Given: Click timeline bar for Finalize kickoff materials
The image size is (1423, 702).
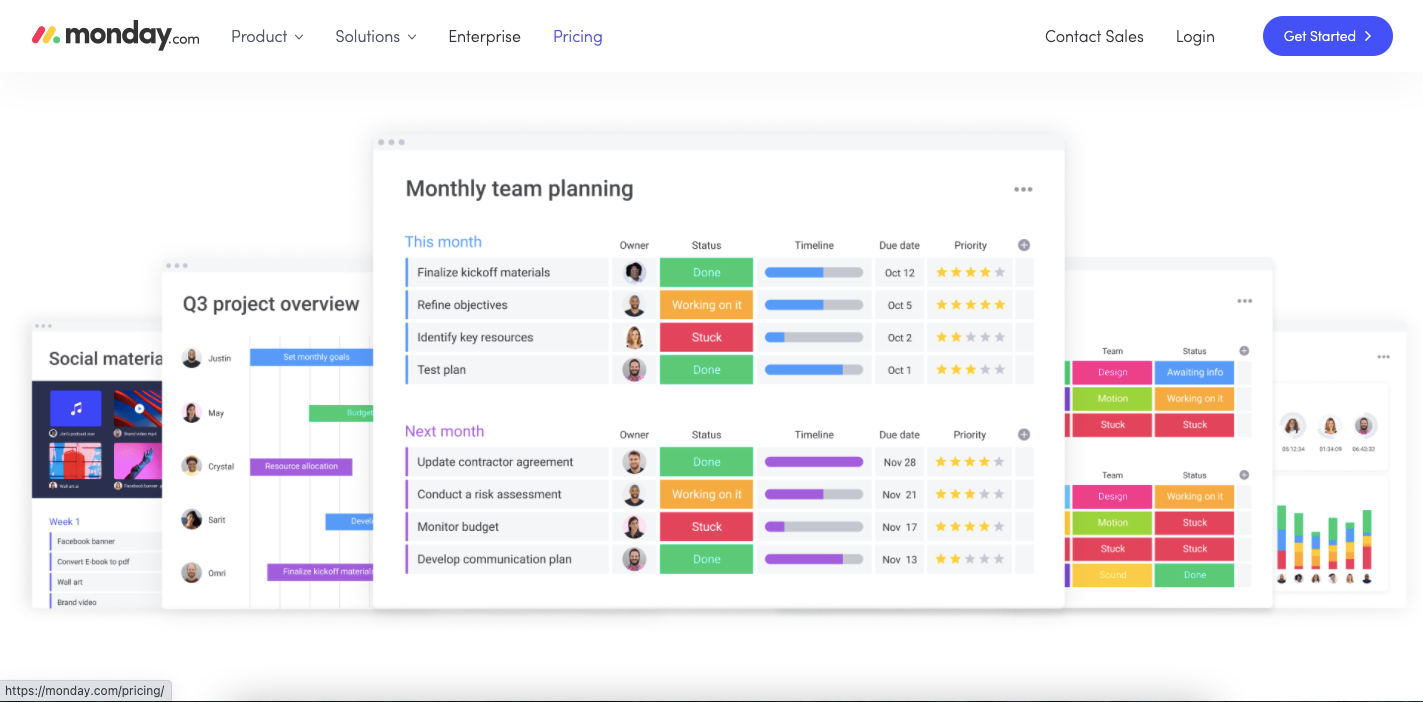Looking at the screenshot, I should pos(814,272).
